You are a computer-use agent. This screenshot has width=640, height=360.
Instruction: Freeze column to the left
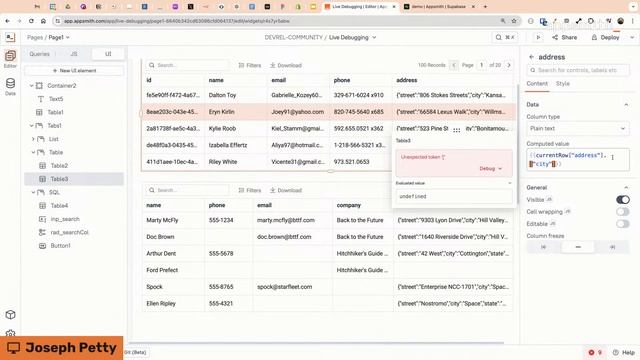click(543, 247)
